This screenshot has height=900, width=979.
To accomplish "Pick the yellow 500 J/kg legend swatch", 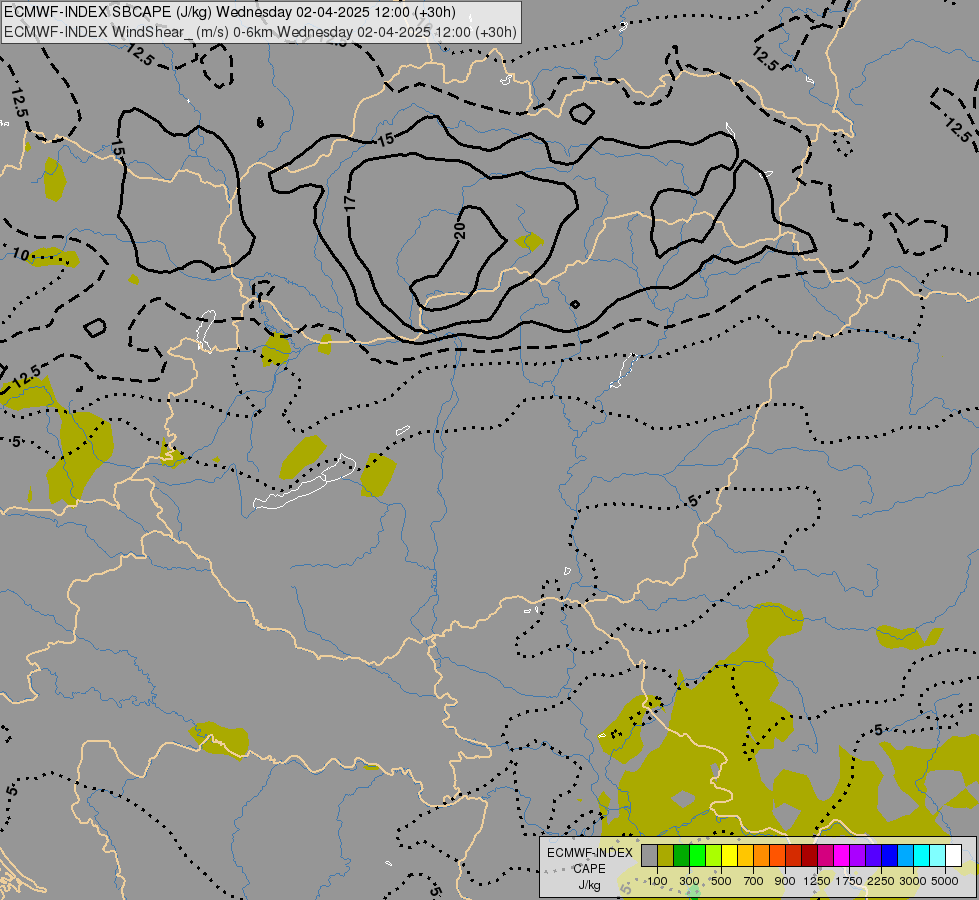I will pyautogui.click(x=729, y=856).
